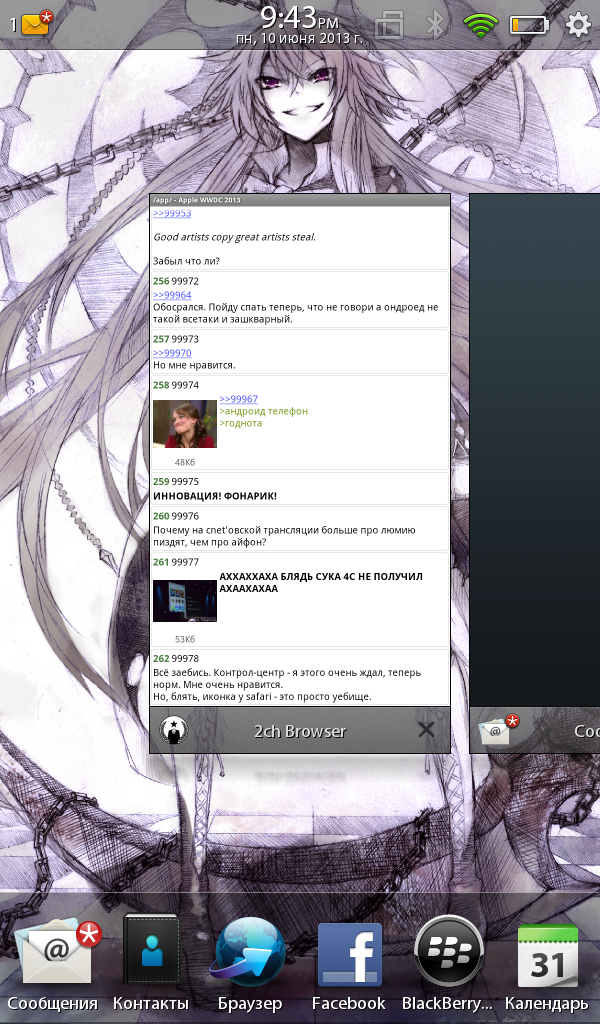This screenshot has height=1024, width=600.
Task: Launch the Сообщения app from the dock
Action: click(54, 965)
